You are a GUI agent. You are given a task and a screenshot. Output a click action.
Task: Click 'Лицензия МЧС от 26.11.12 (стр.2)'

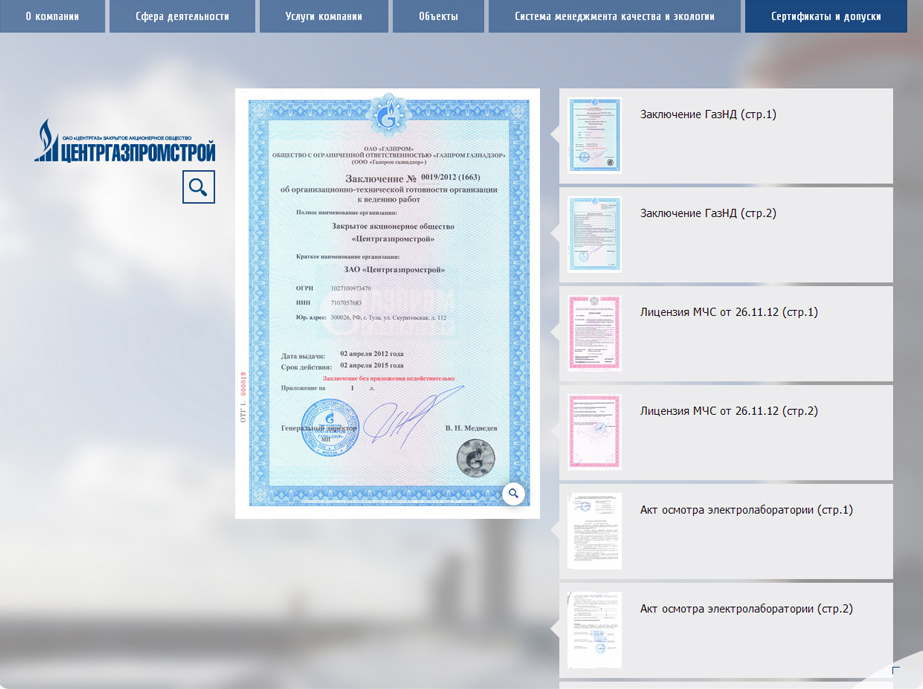tap(729, 411)
